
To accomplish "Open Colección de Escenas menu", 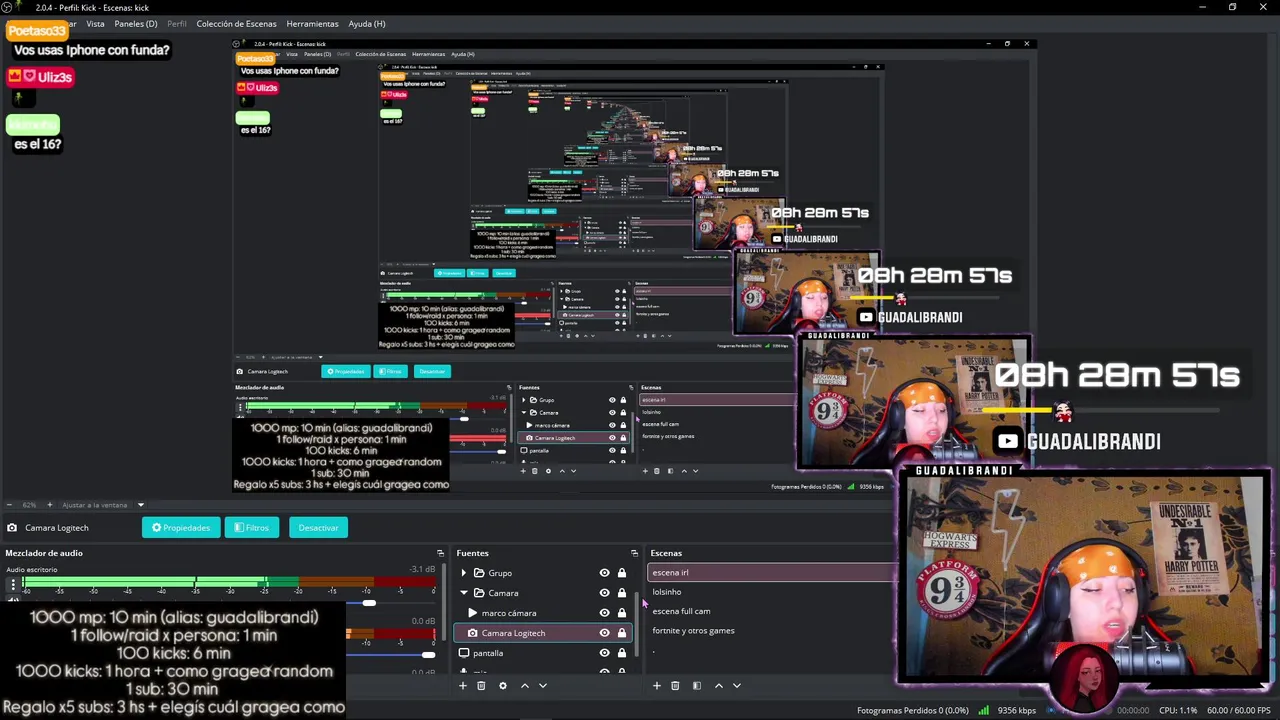I will (x=236, y=23).
